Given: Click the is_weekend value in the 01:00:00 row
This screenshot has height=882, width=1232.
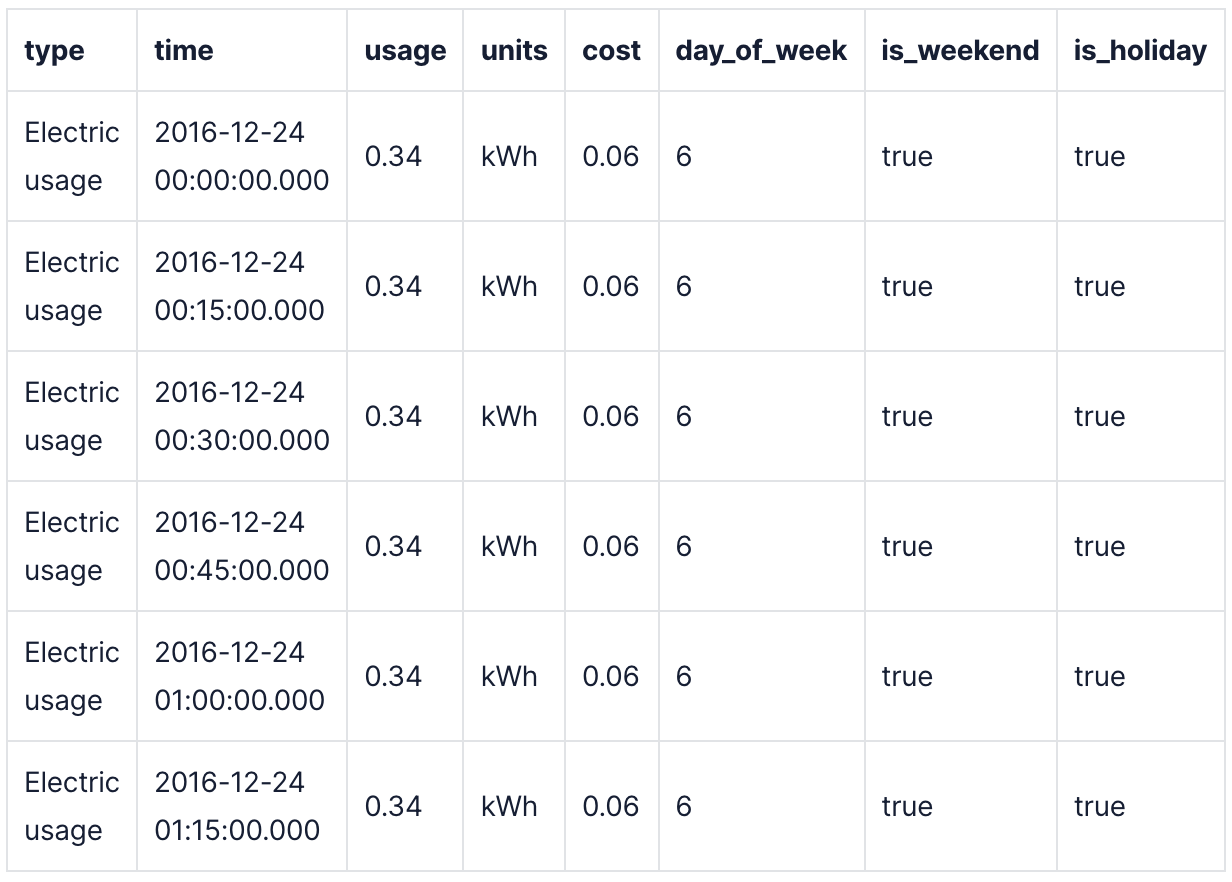Looking at the screenshot, I should [x=907, y=677].
